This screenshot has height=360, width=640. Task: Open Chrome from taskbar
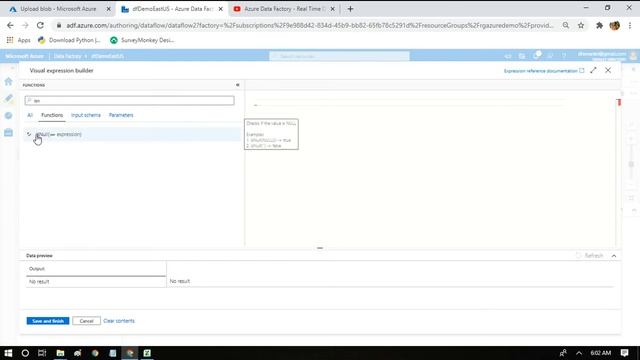tap(95, 353)
